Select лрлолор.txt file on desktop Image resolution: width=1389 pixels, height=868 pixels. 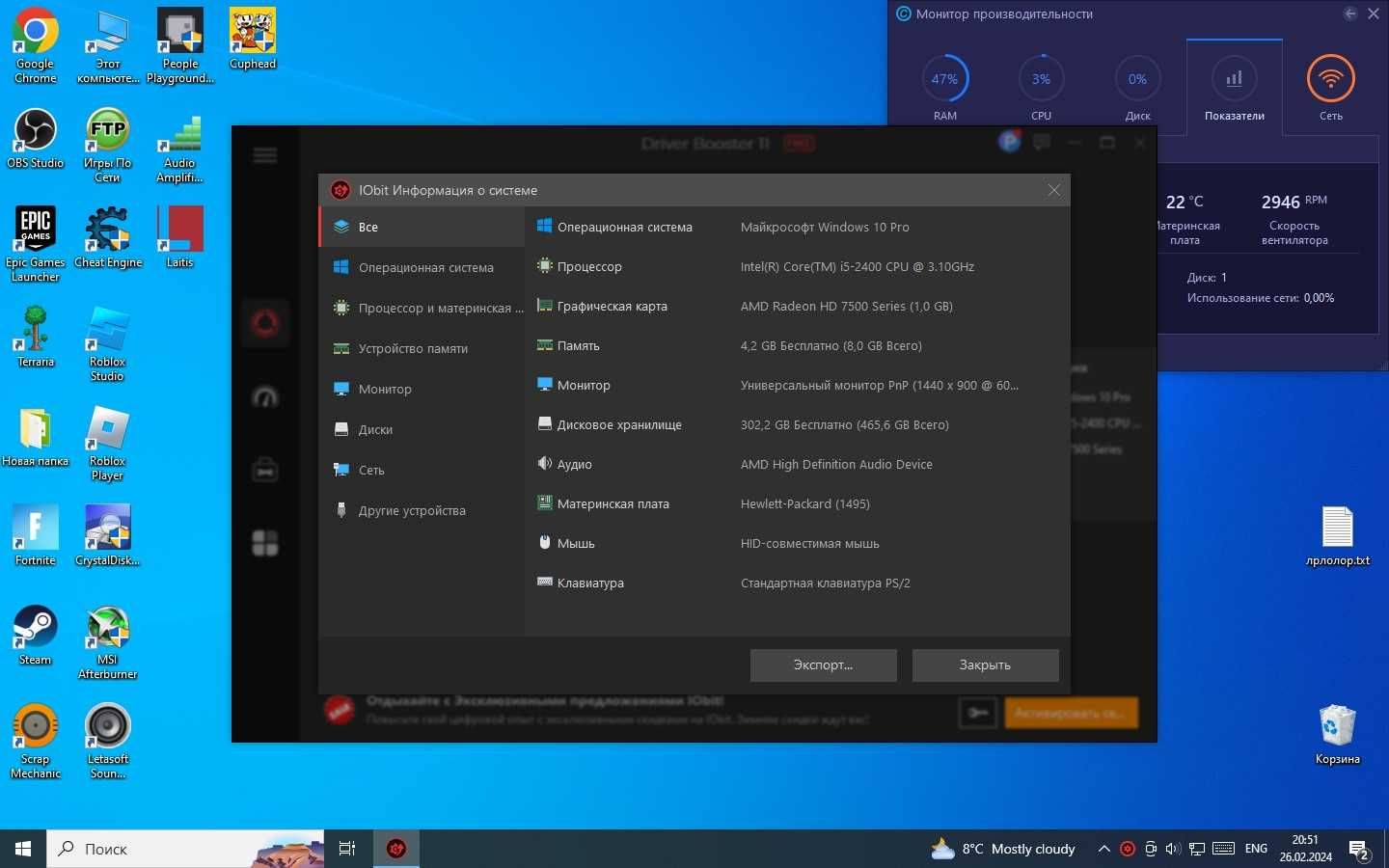pyautogui.click(x=1338, y=536)
